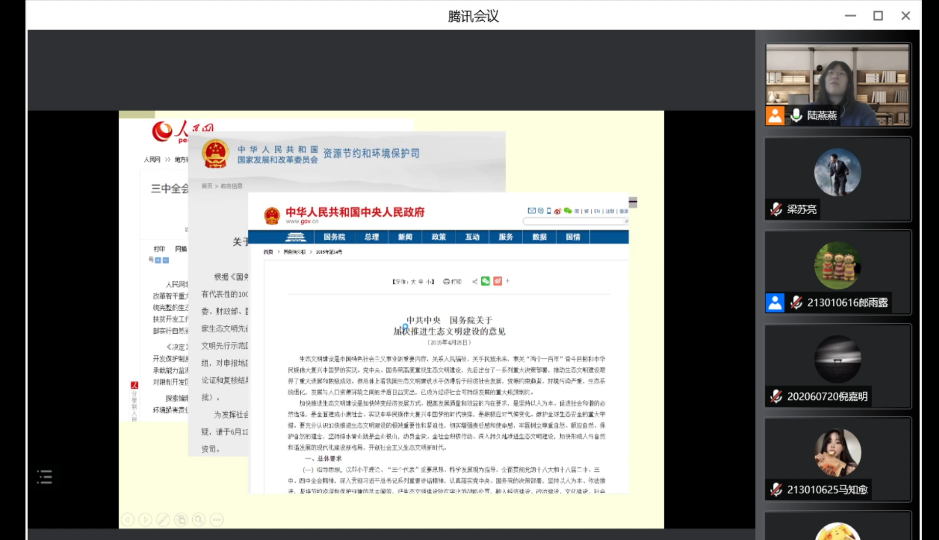This screenshot has height=540, width=939.
Task: Click red Weibo share icon in article
Action: click(498, 281)
